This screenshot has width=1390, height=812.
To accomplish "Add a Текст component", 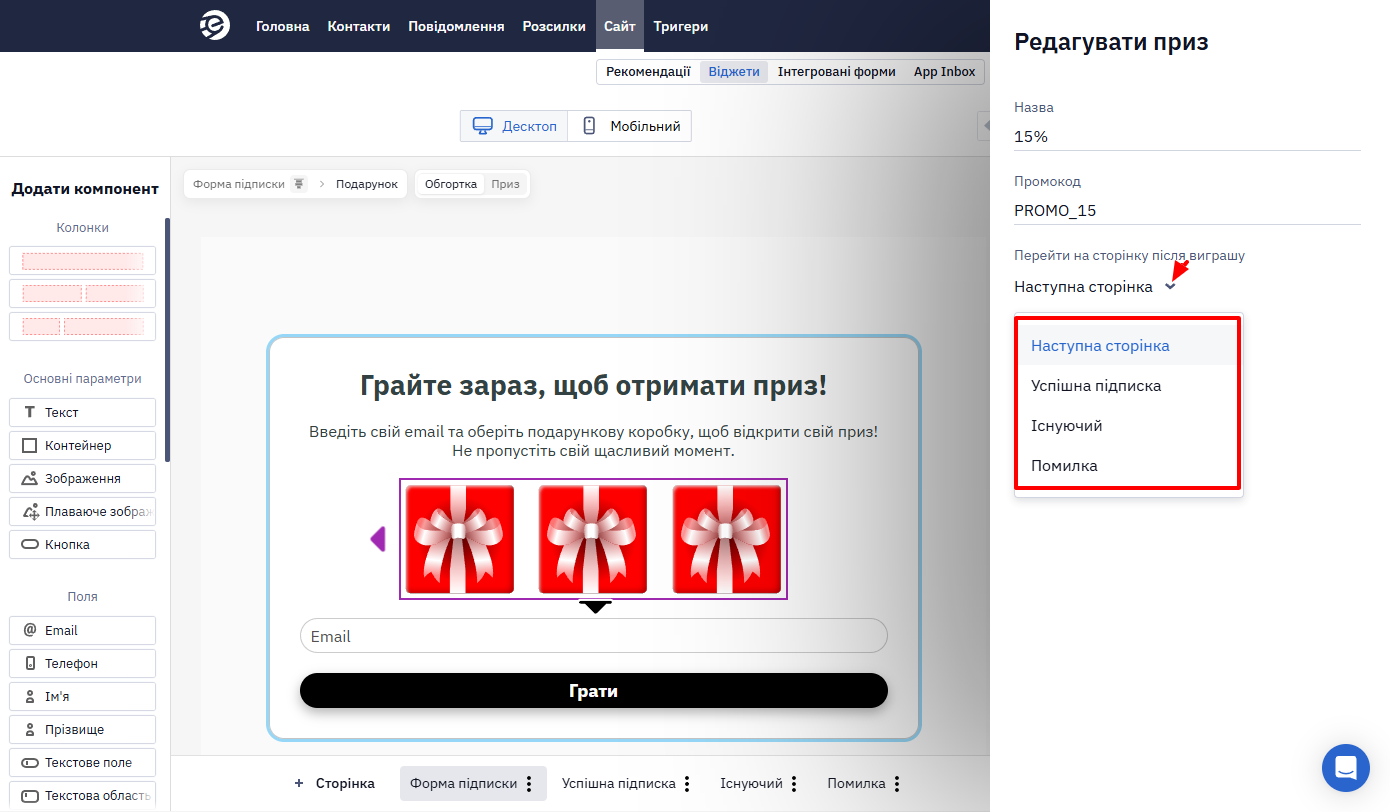I will (x=83, y=412).
